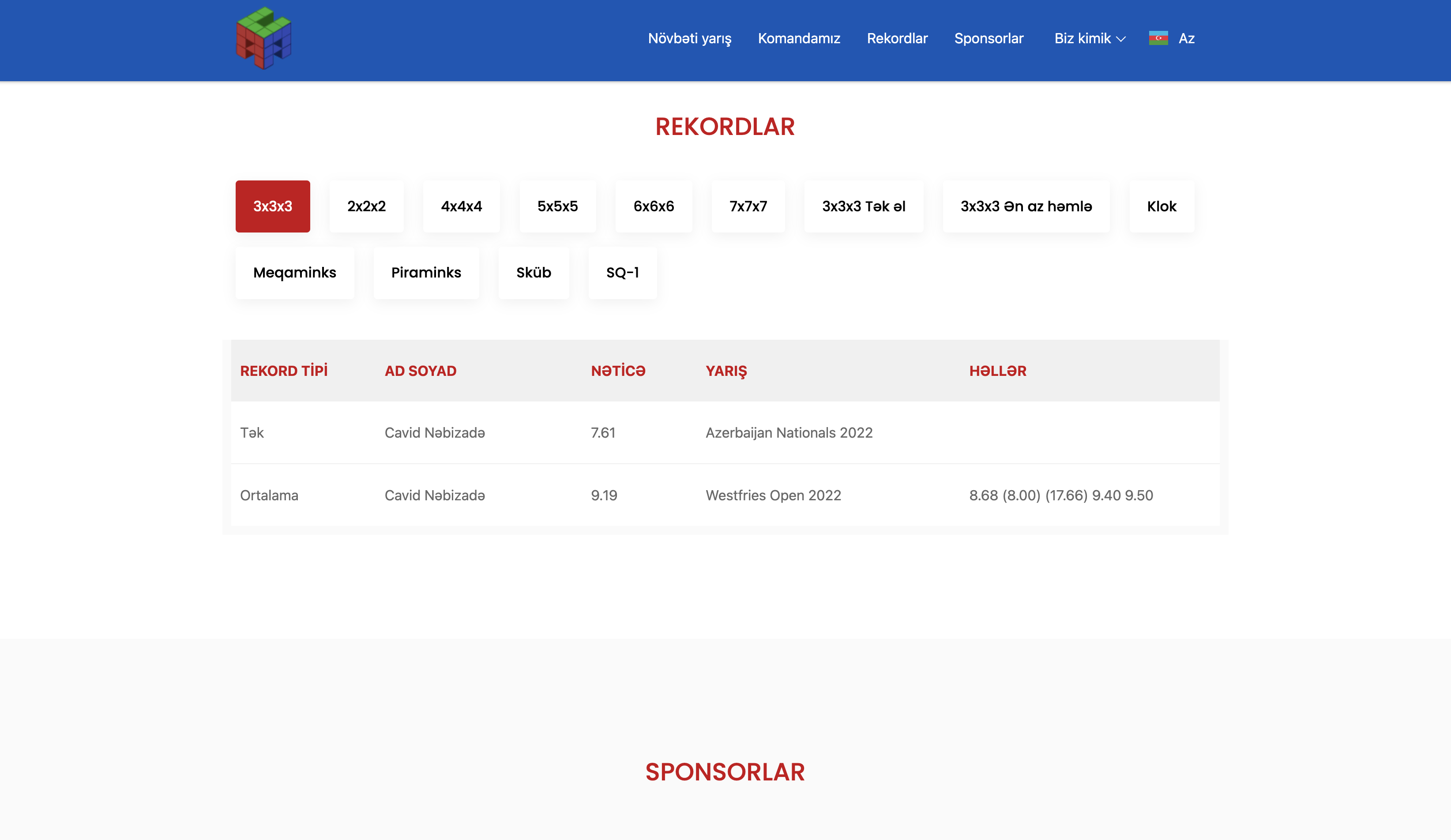1451x840 pixels.
Task: Open the Sponsorlar nav link
Action: click(989, 38)
